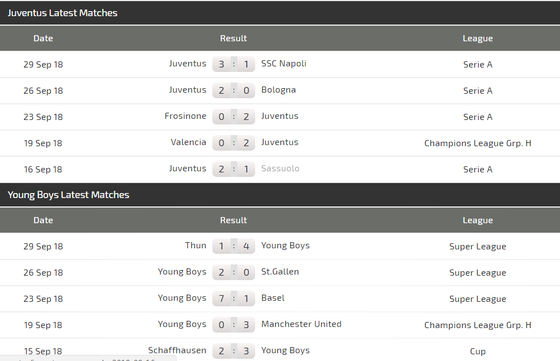Open the Valencia 0:2 Juventus score box
Viewport: 560px width, 361px height.
[x=234, y=143]
